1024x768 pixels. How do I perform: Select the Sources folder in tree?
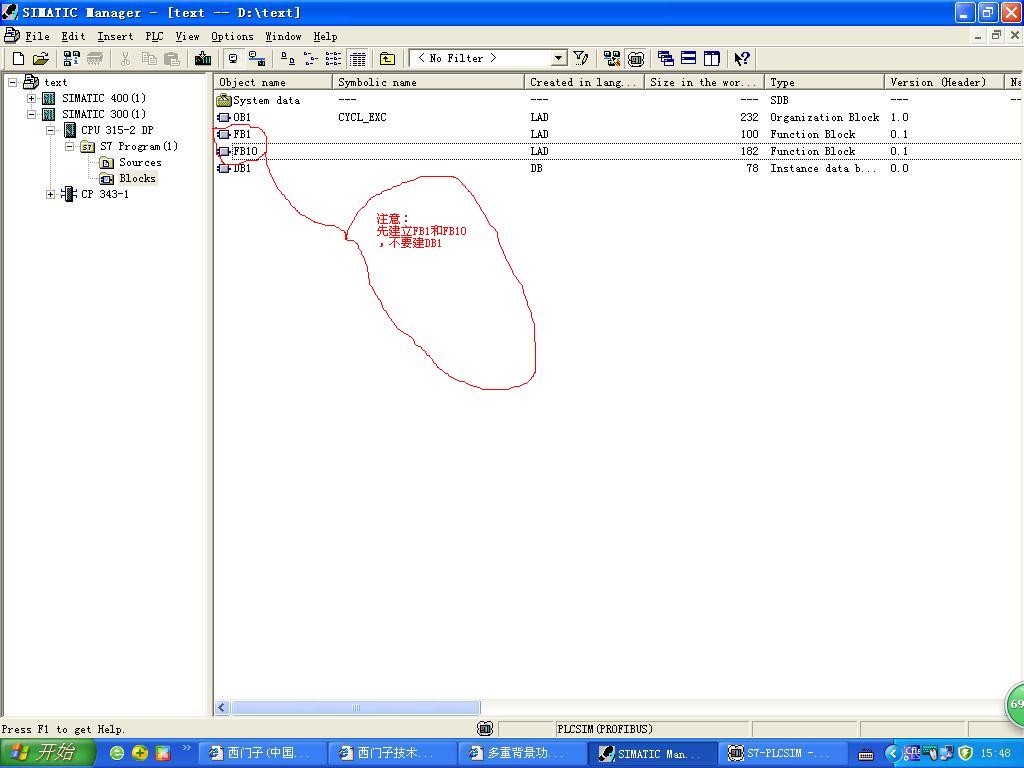click(140, 162)
